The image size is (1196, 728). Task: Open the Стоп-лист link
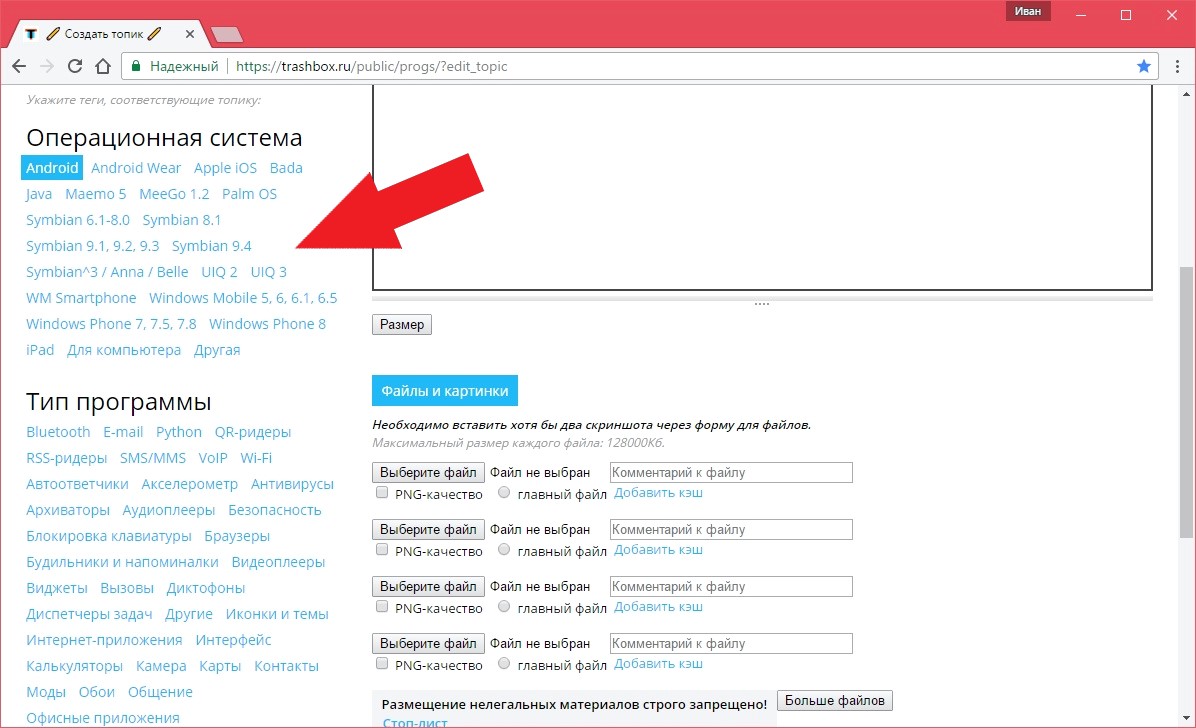click(415, 723)
